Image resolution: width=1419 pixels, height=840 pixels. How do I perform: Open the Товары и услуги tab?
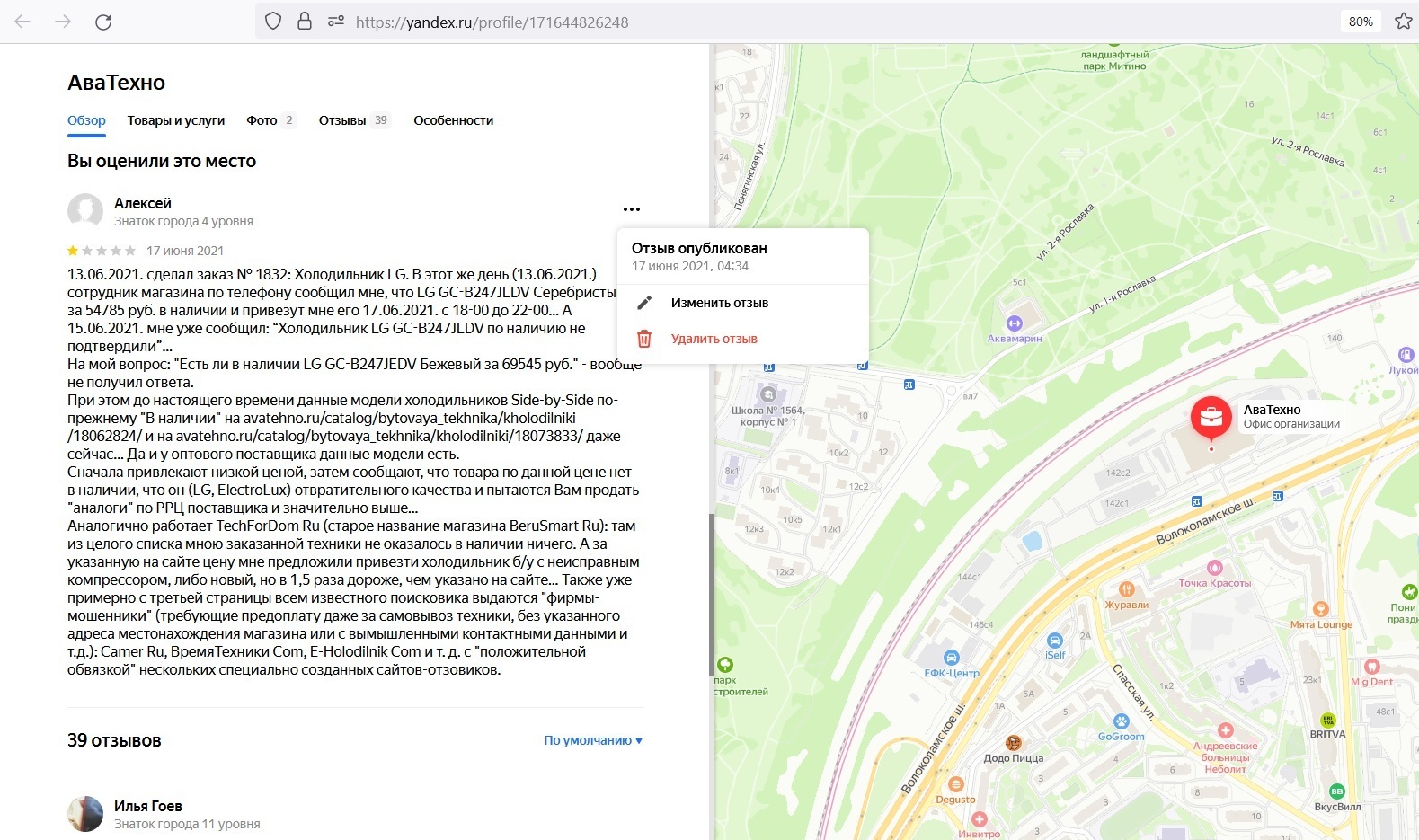pyautogui.click(x=176, y=120)
